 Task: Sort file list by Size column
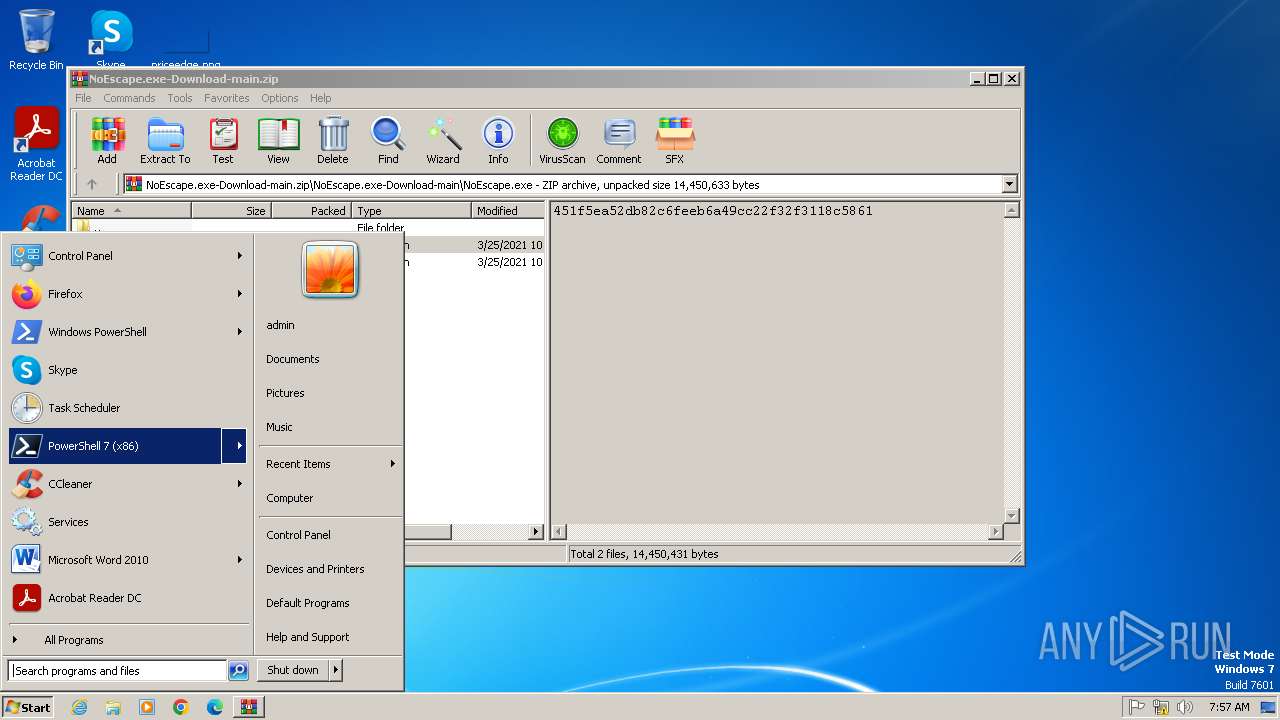231,211
